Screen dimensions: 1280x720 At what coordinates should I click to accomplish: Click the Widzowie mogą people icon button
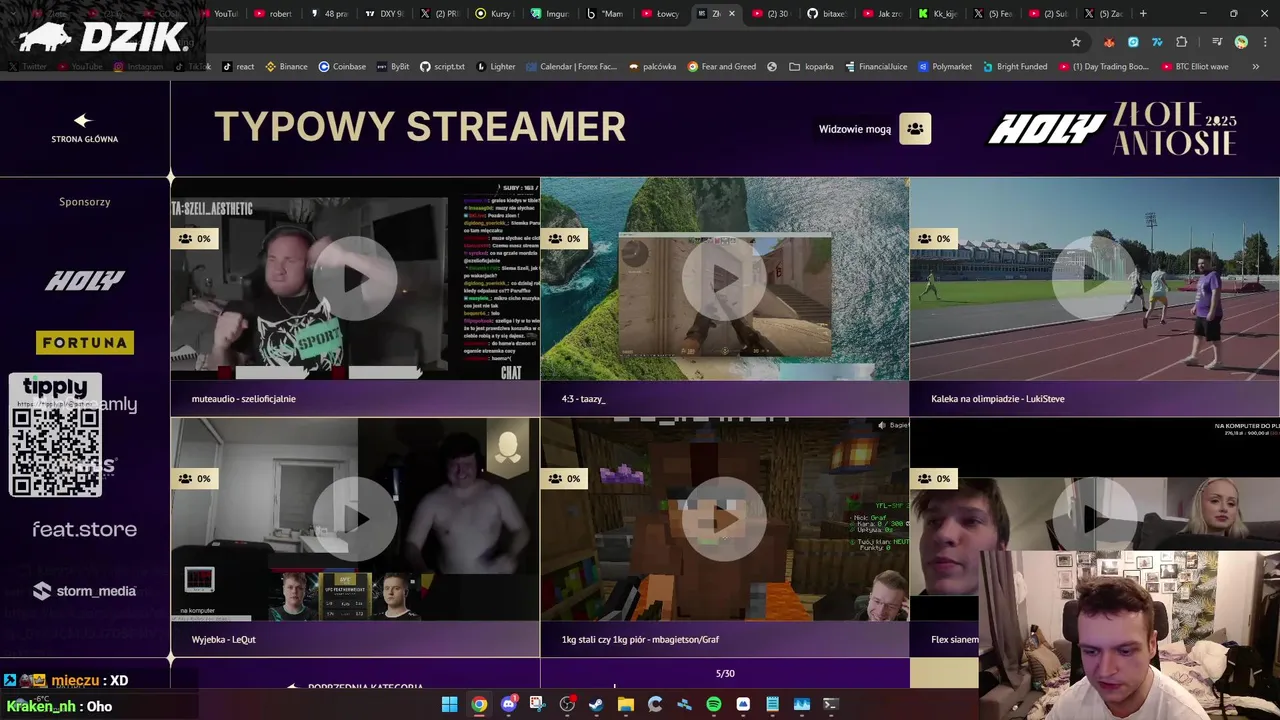coord(915,129)
